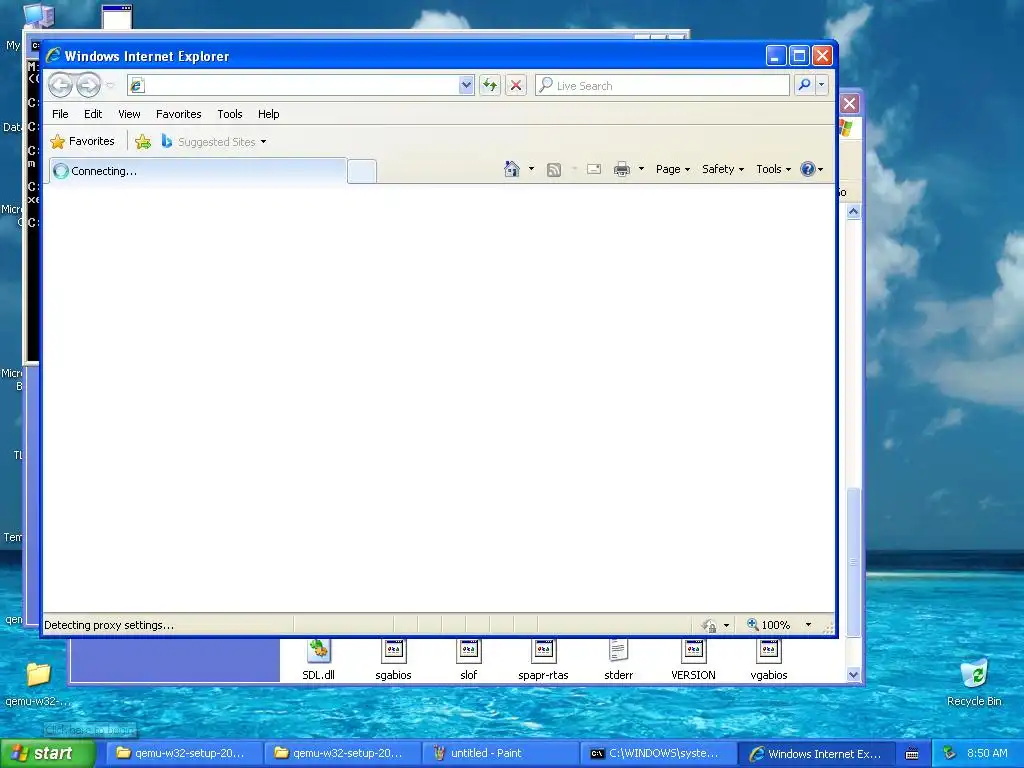This screenshot has height=768, width=1024.
Task: Open the search provider options dropdown
Action: pos(822,85)
